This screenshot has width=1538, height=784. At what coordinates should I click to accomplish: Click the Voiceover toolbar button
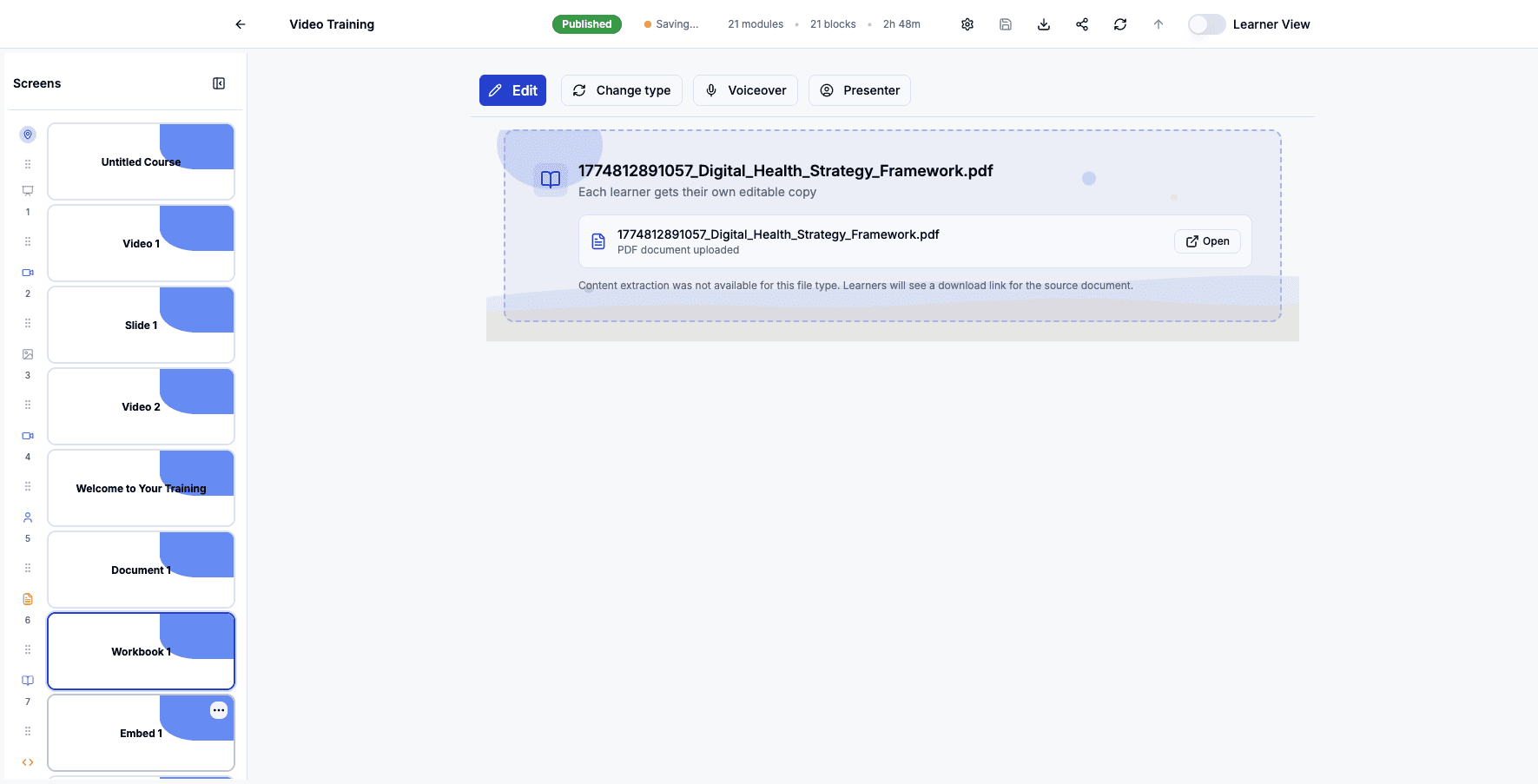click(x=745, y=90)
